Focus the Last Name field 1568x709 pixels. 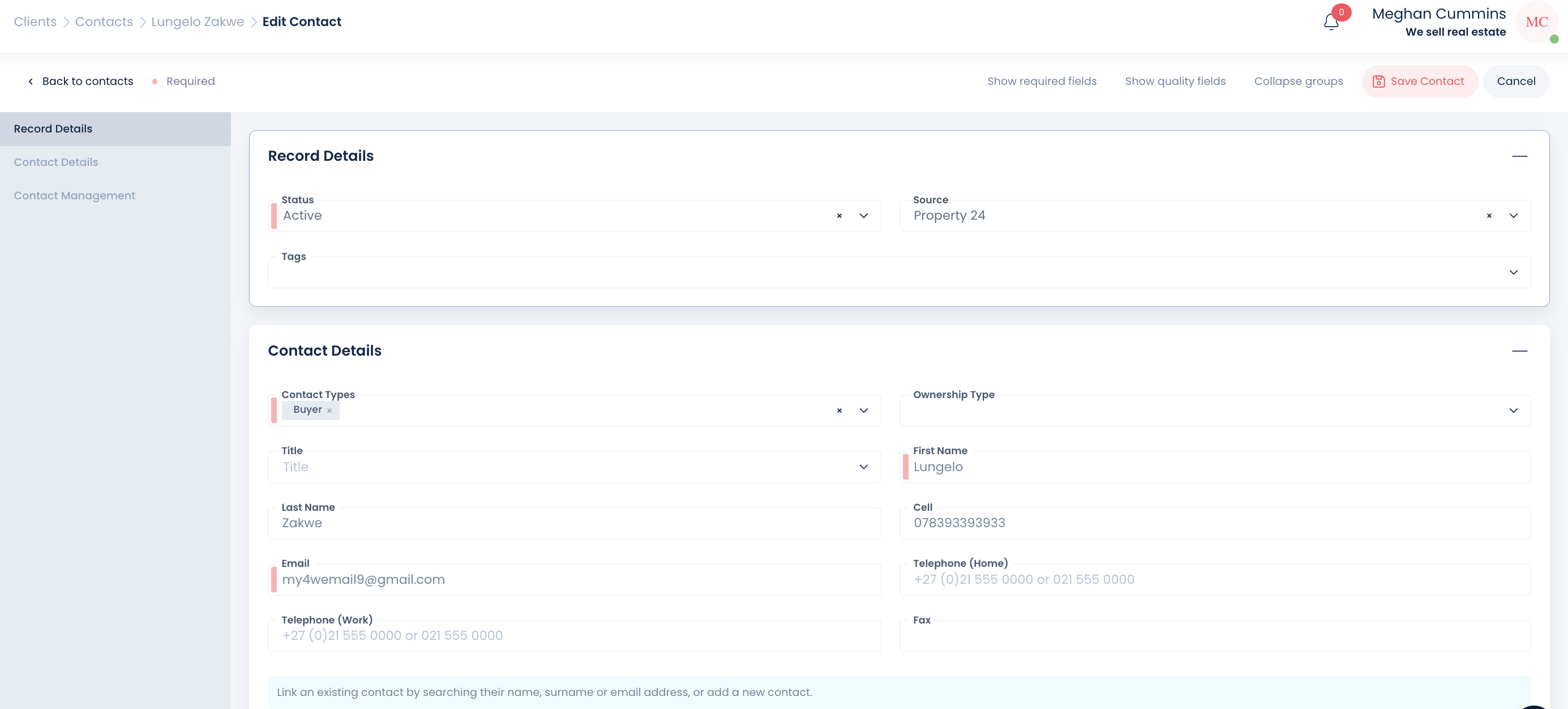click(x=574, y=523)
